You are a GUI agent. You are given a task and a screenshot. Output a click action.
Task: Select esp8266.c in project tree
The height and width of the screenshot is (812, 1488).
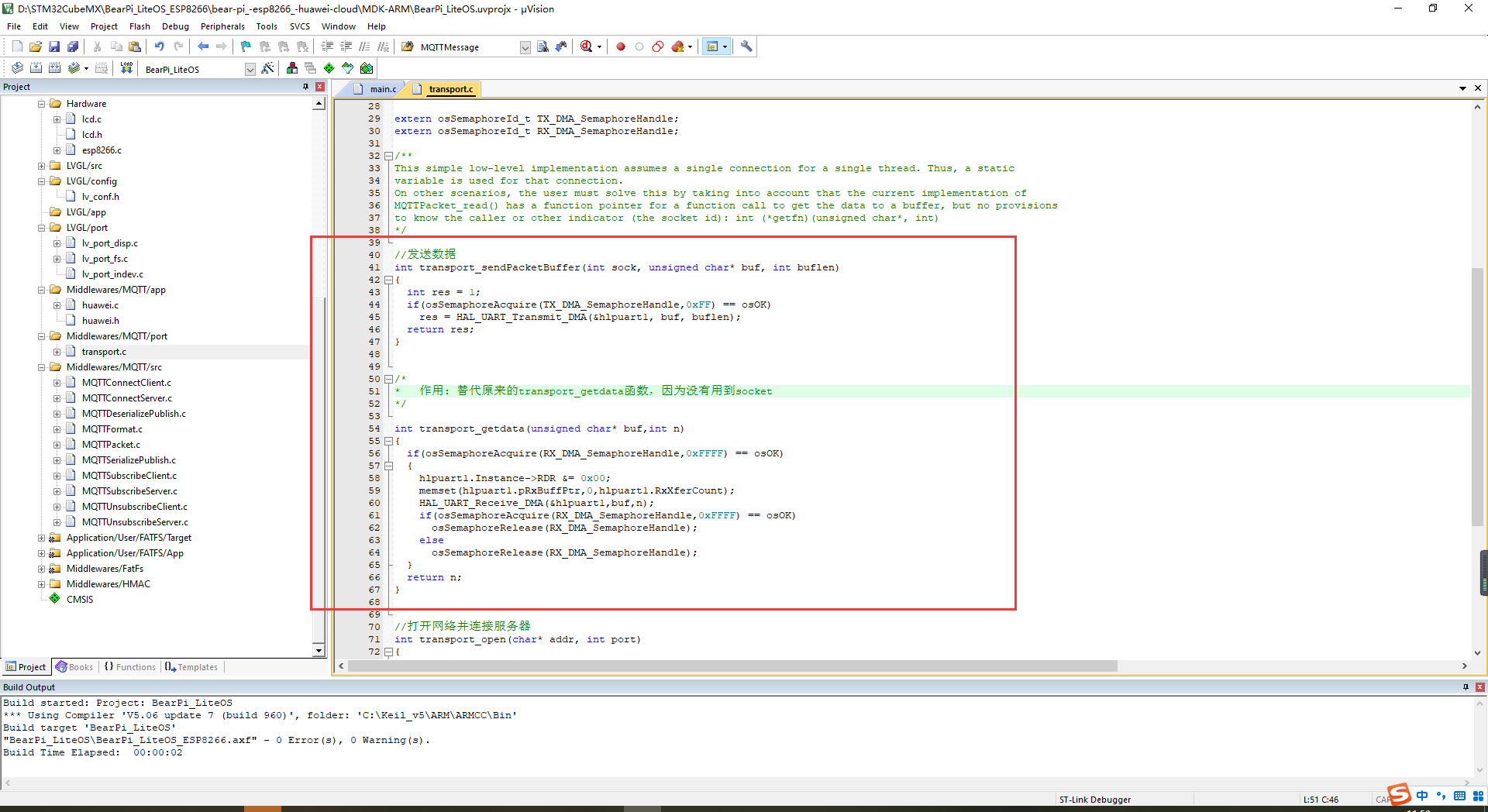coord(102,150)
